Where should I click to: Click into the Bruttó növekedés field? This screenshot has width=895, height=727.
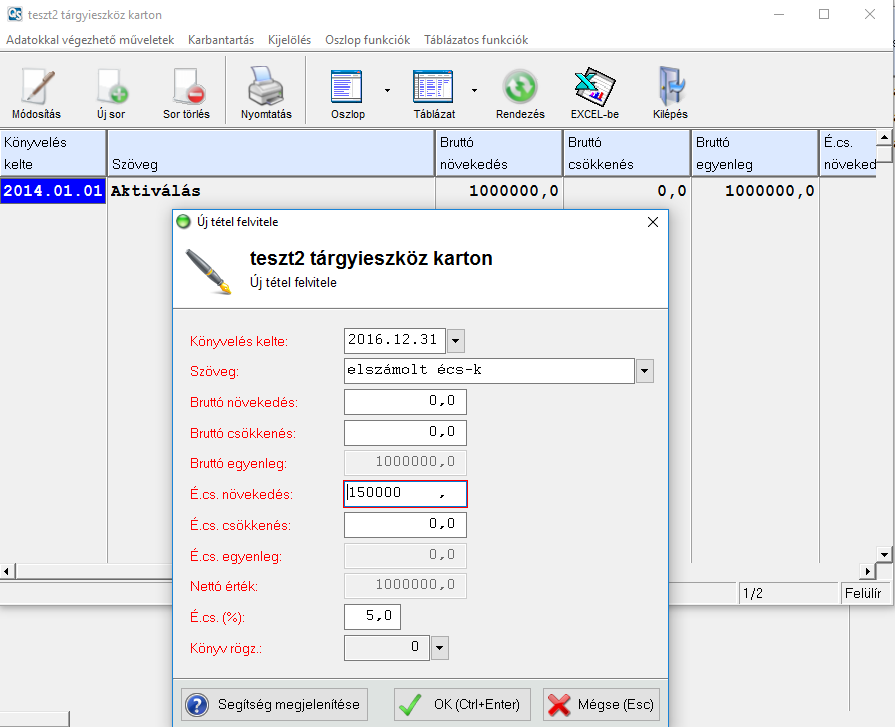click(x=405, y=402)
